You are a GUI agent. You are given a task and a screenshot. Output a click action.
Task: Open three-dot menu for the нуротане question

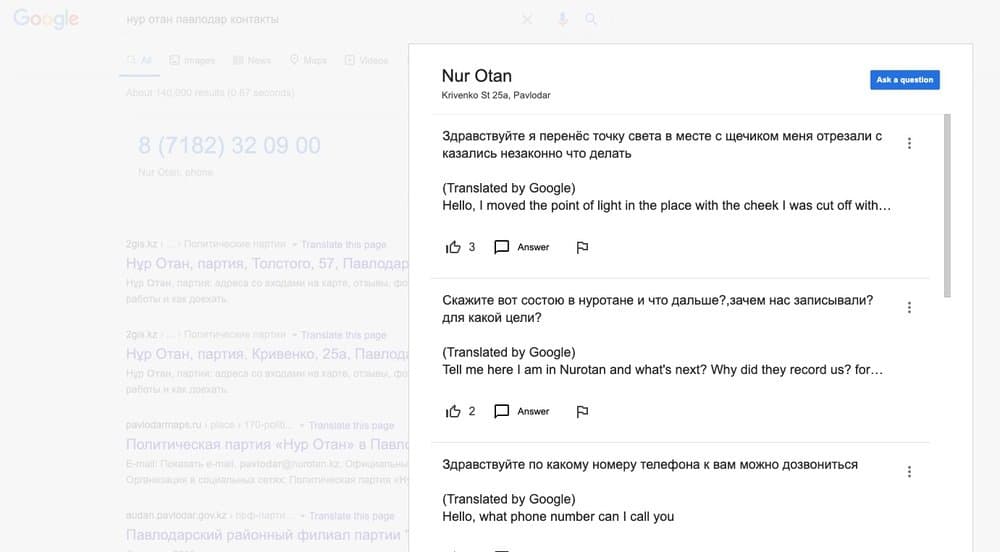pos(909,308)
